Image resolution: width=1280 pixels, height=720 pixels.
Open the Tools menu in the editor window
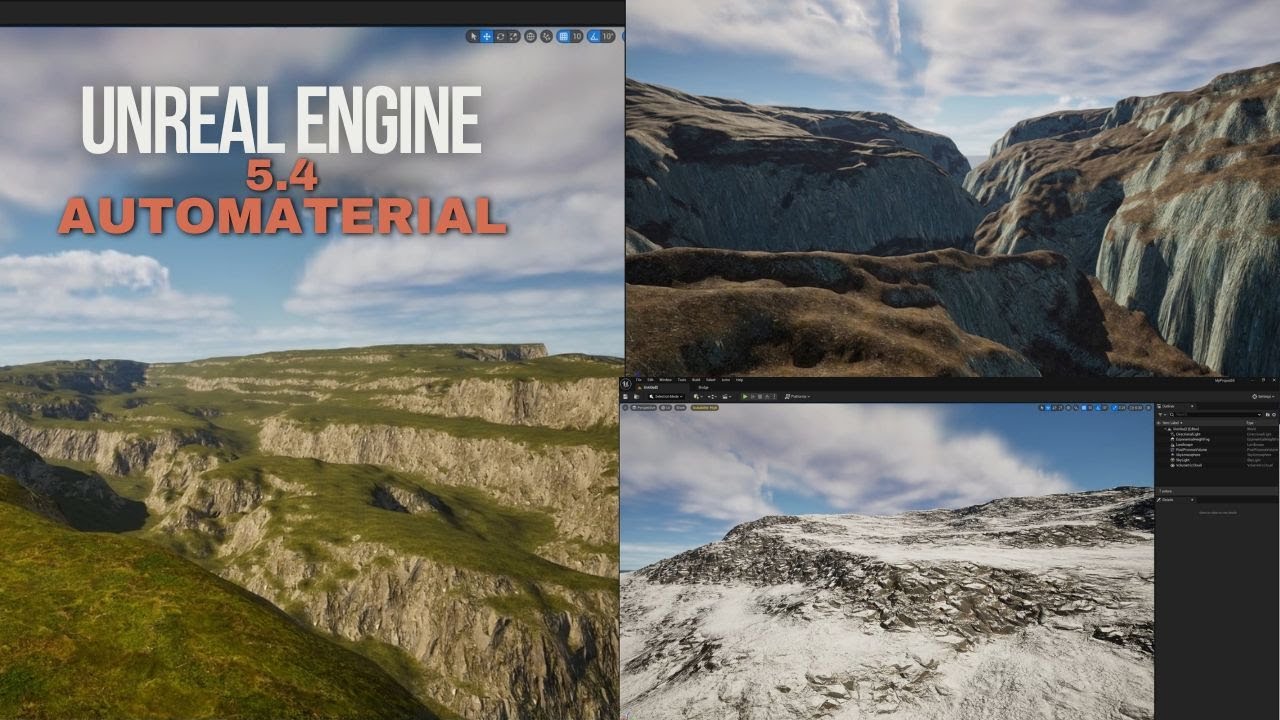[682, 380]
